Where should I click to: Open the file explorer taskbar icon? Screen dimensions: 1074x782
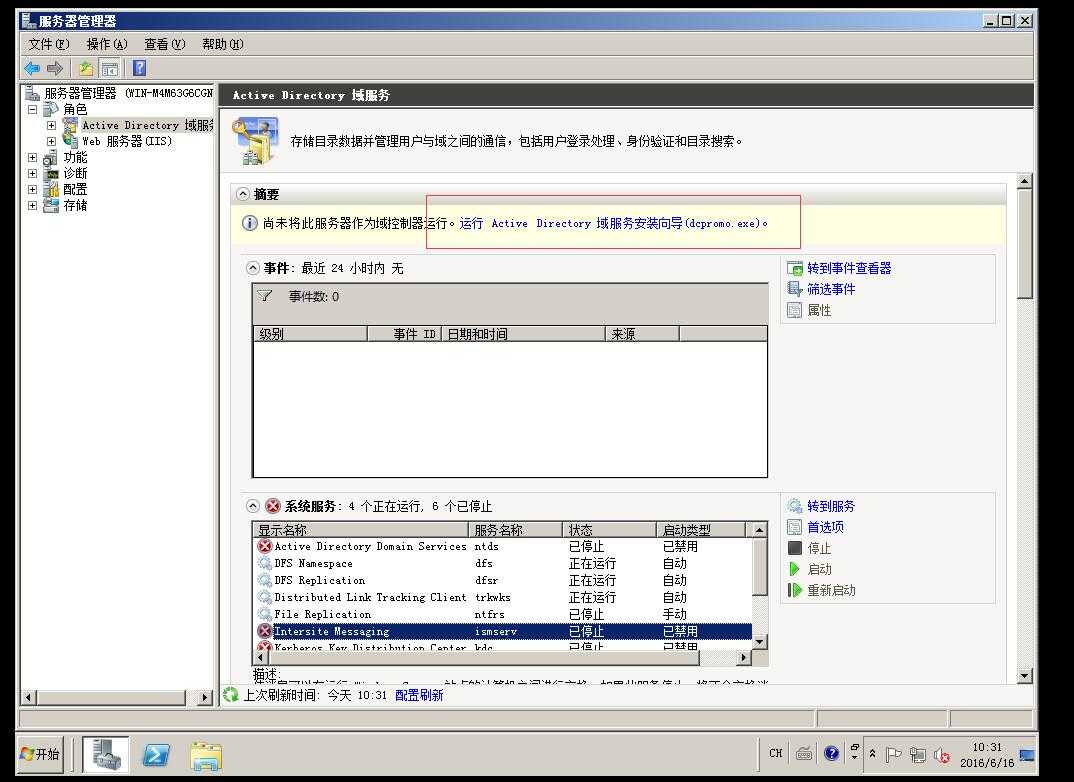(x=205, y=756)
